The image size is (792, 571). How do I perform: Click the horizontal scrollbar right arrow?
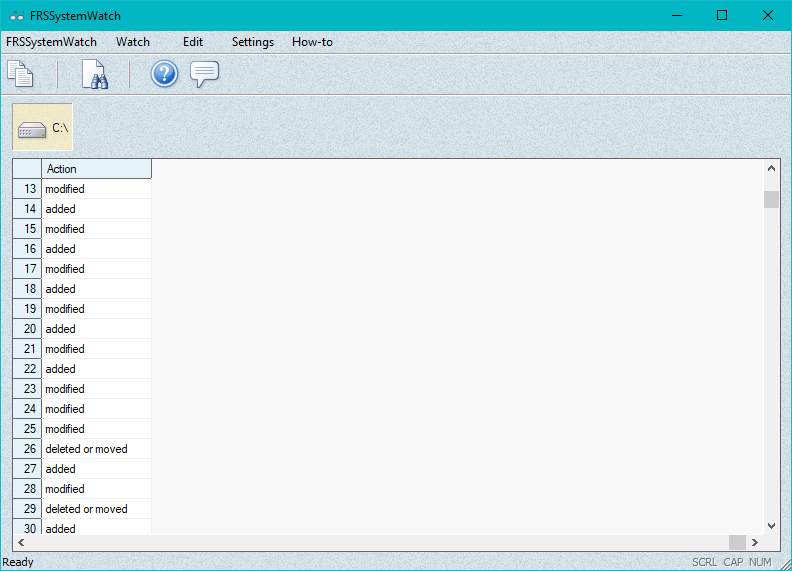coord(755,543)
